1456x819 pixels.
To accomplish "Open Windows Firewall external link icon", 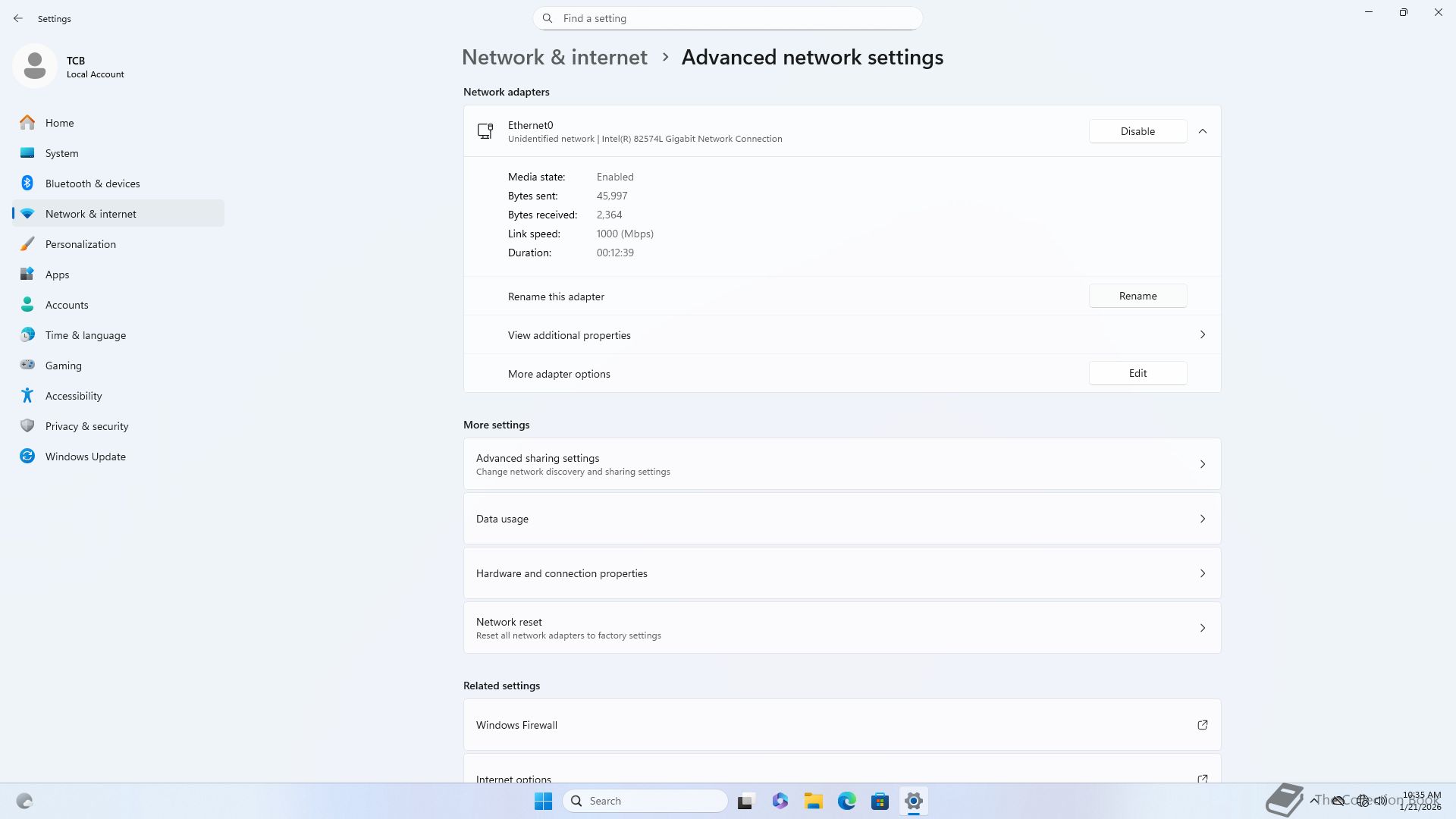I will (x=1202, y=725).
